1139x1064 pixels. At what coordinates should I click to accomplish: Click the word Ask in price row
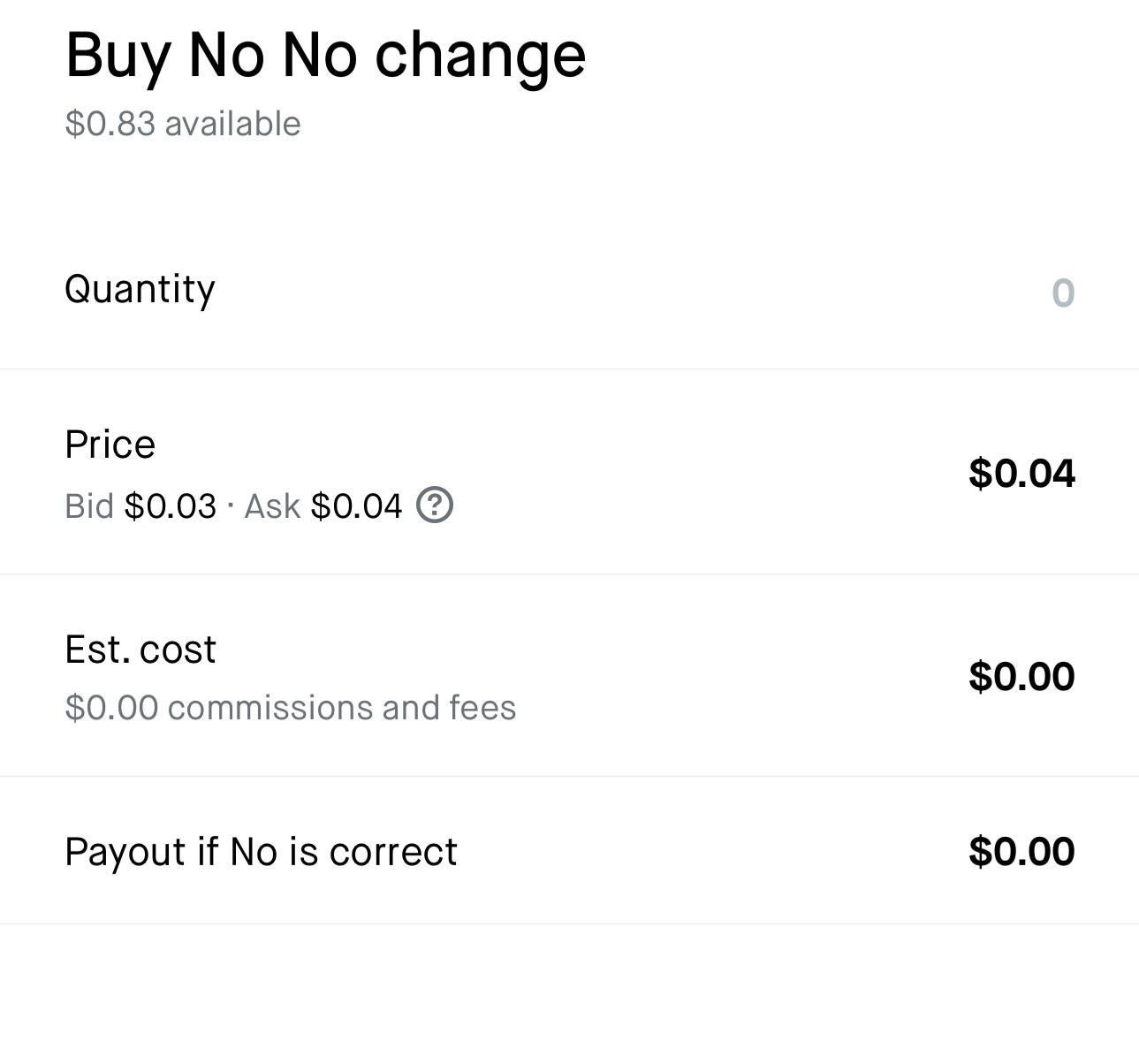click(x=272, y=506)
